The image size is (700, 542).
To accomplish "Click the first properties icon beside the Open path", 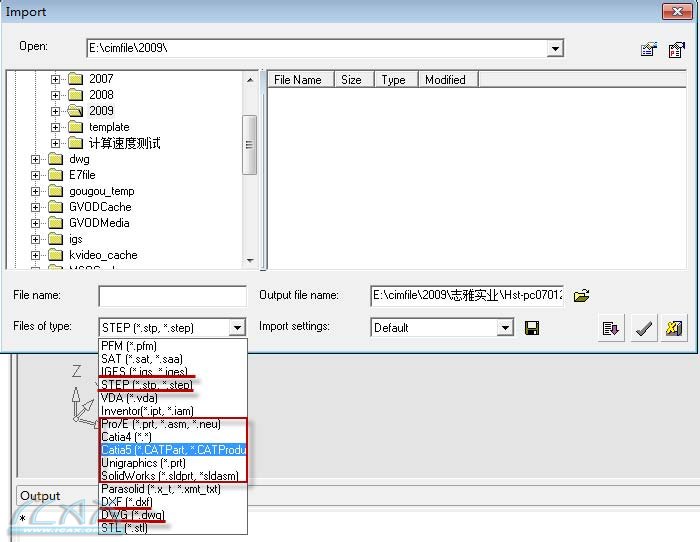I will pyautogui.click(x=649, y=49).
